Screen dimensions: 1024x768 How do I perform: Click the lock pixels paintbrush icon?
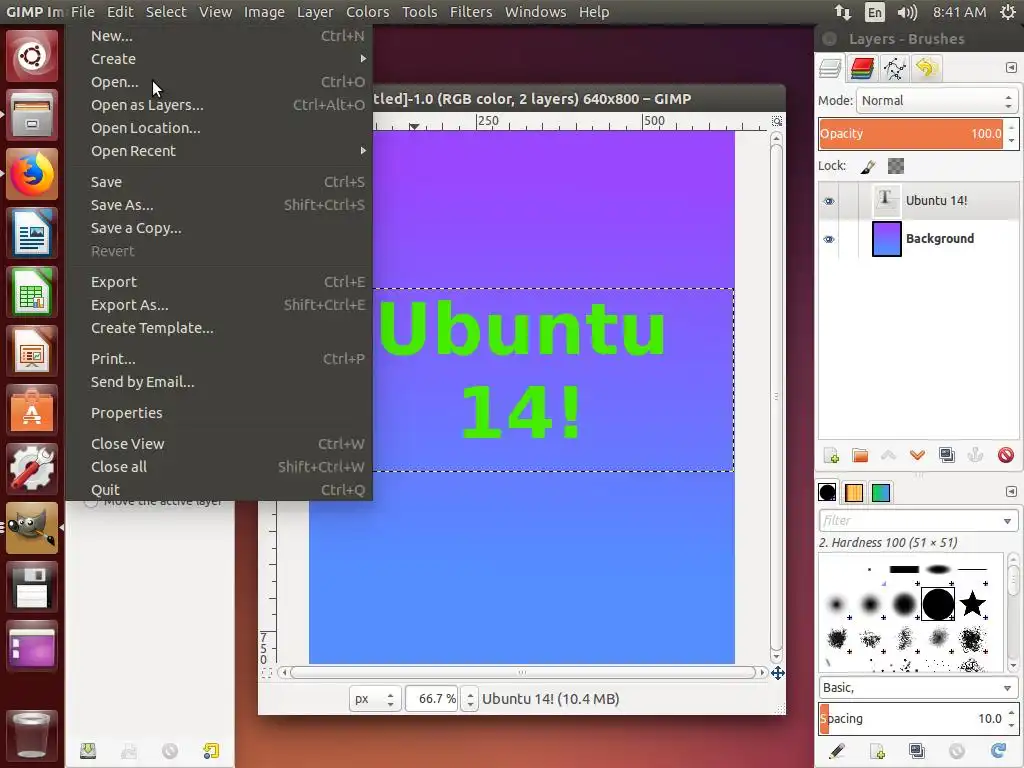(868, 167)
